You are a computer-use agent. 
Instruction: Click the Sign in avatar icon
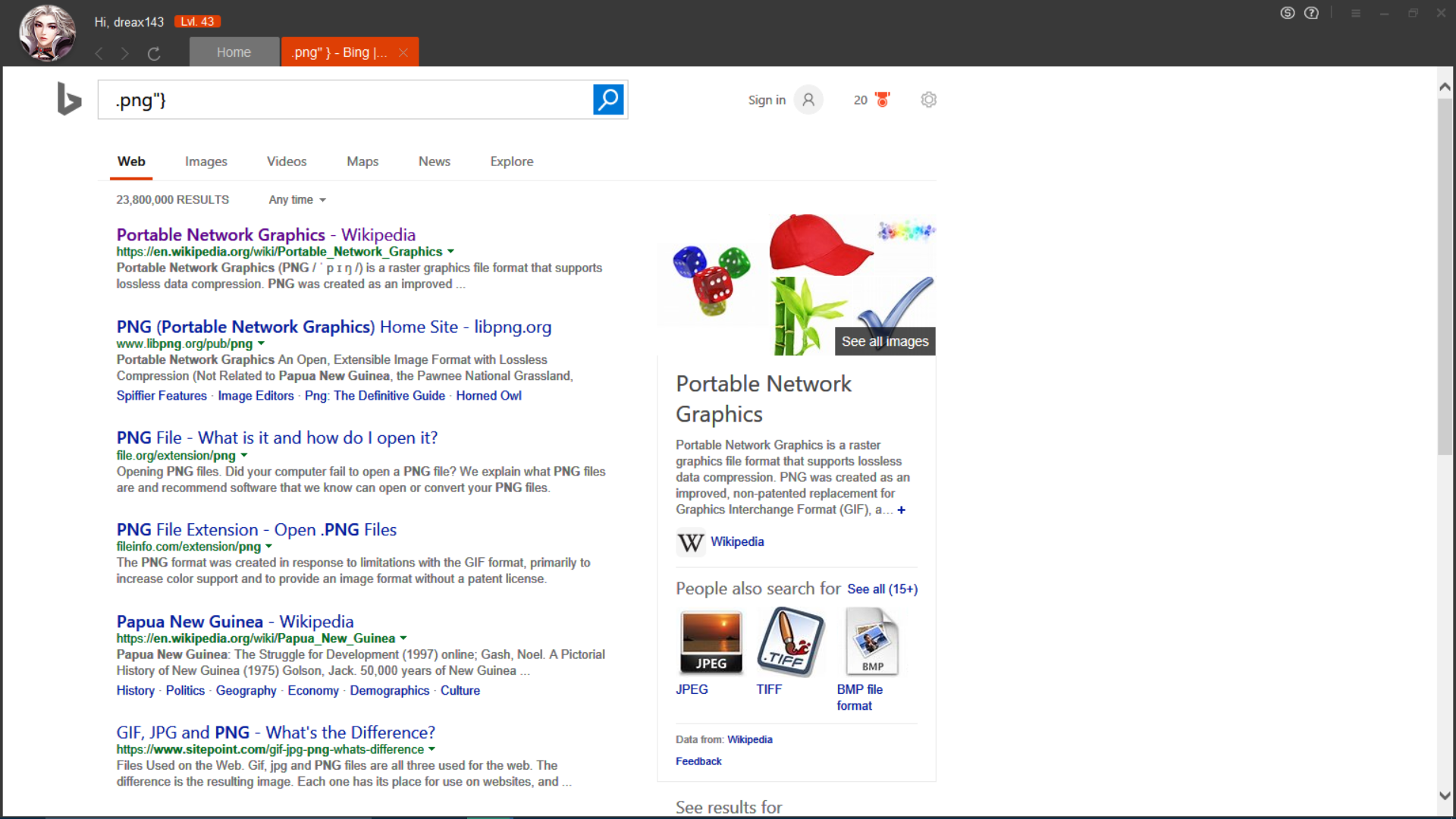pos(808,99)
